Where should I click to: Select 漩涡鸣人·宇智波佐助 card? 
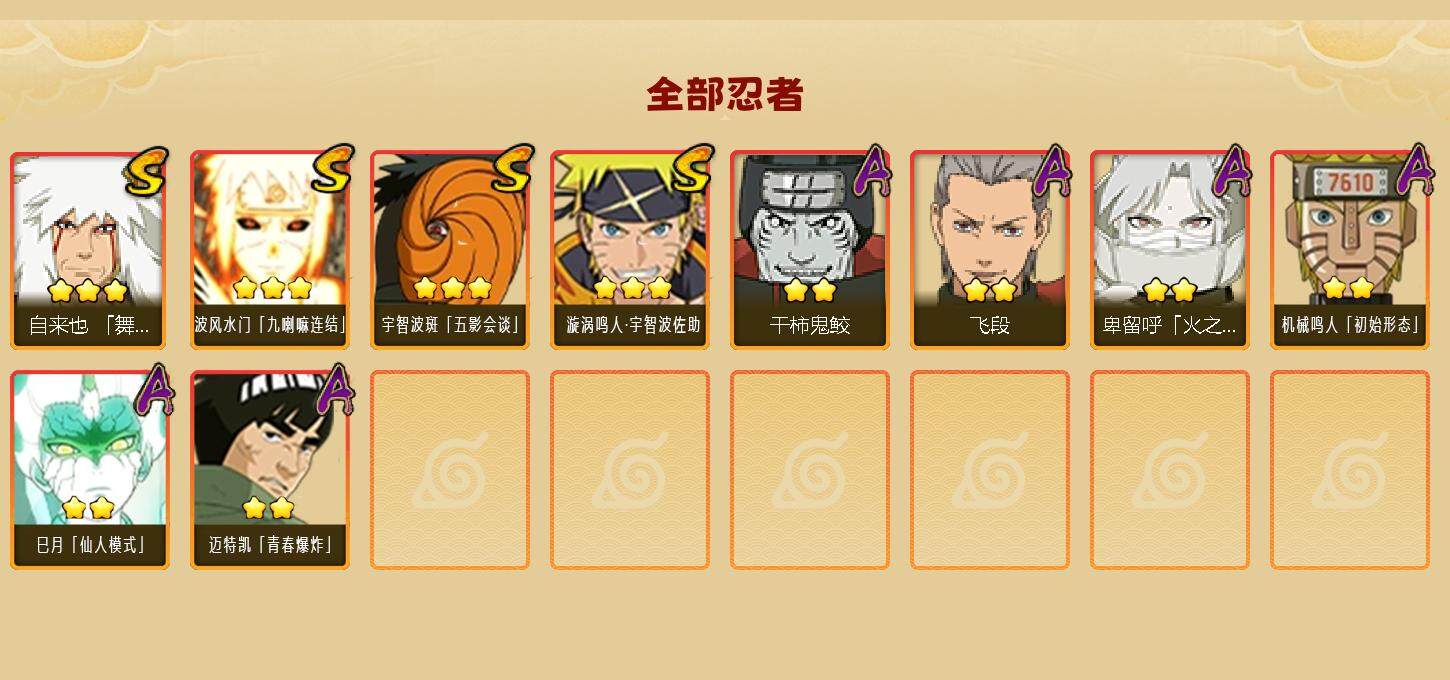(x=630, y=250)
